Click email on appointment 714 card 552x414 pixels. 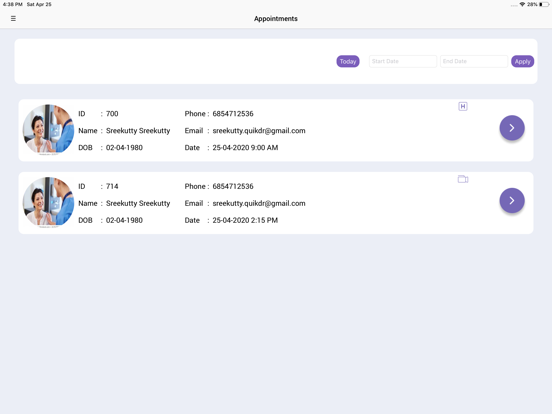(259, 203)
